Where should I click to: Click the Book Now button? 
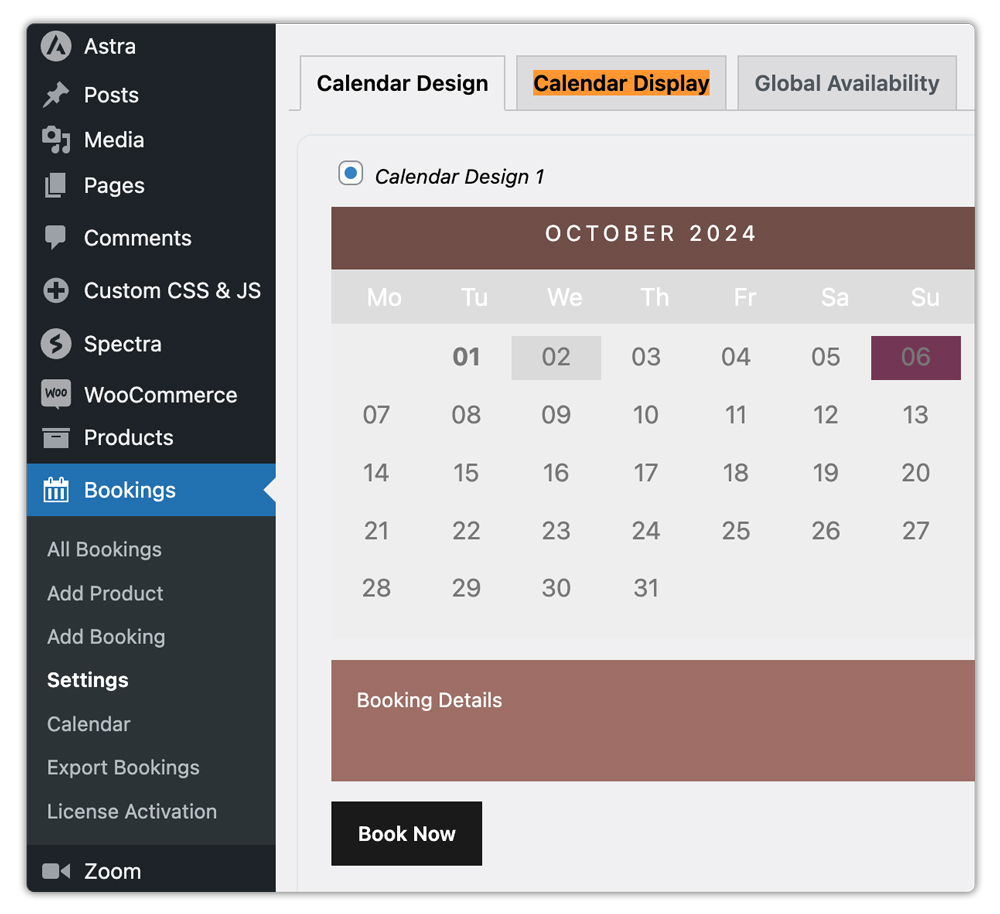406,833
